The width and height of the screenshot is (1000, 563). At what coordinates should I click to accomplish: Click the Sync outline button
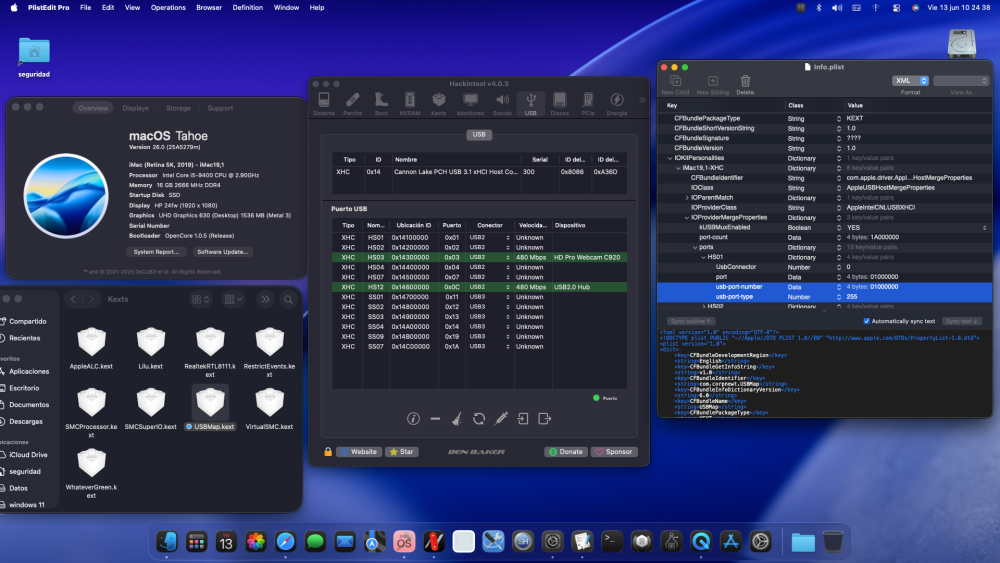tap(691, 321)
